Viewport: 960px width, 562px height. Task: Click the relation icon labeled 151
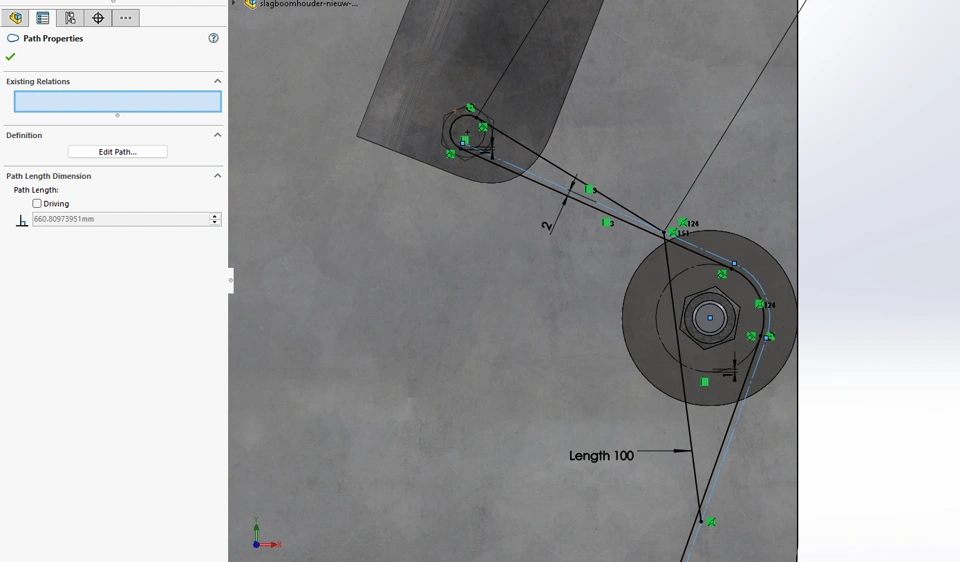click(x=673, y=233)
